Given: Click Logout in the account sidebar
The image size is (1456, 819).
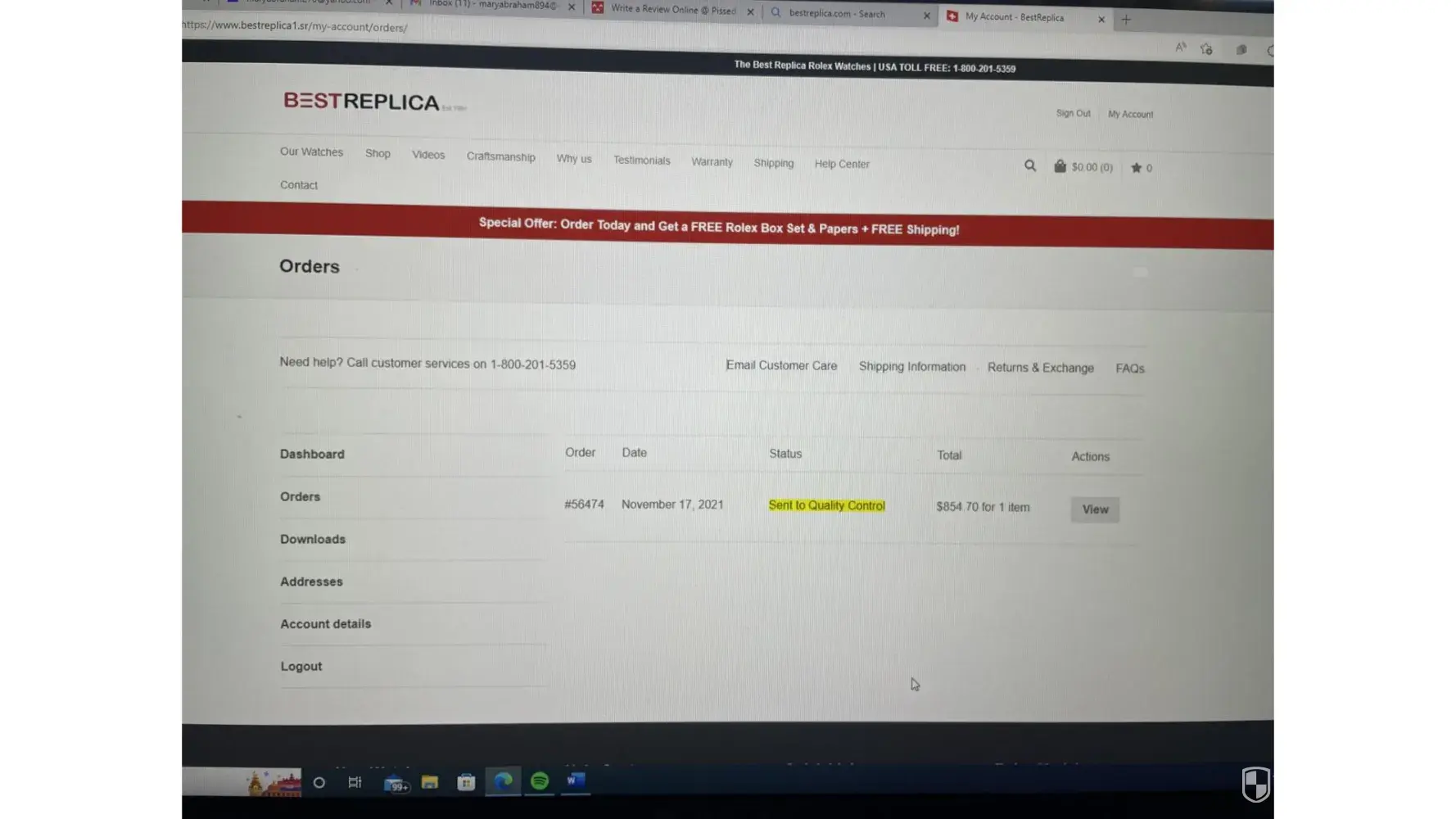Looking at the screenshot, I should 301,667.
